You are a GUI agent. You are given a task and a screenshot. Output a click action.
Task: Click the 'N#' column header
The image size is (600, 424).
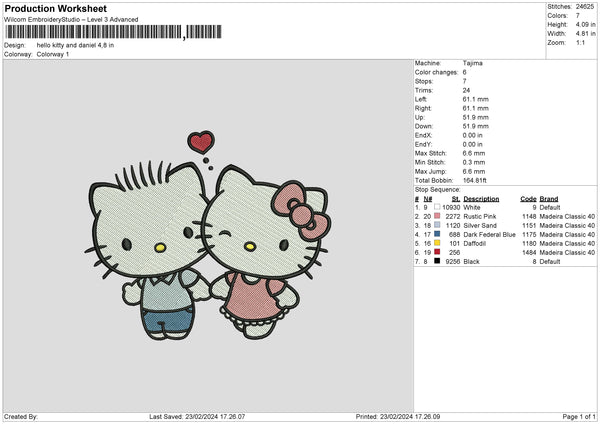coord(427,199)
